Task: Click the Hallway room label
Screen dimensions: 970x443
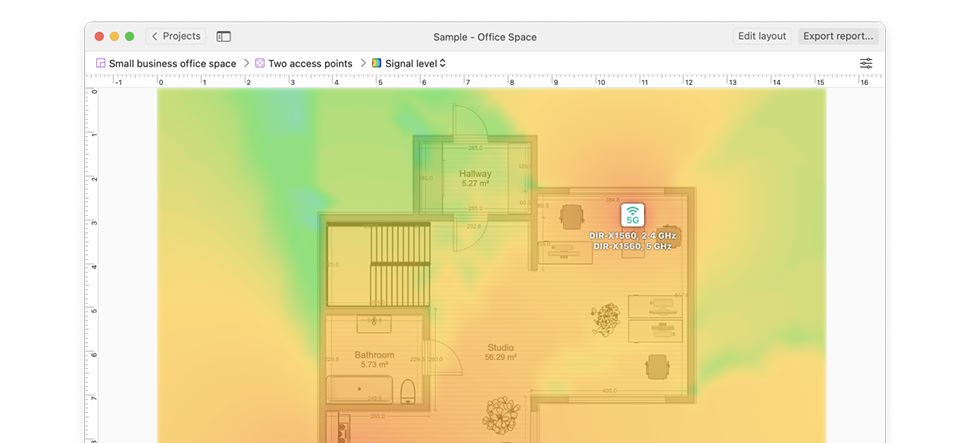Action: 475,174
